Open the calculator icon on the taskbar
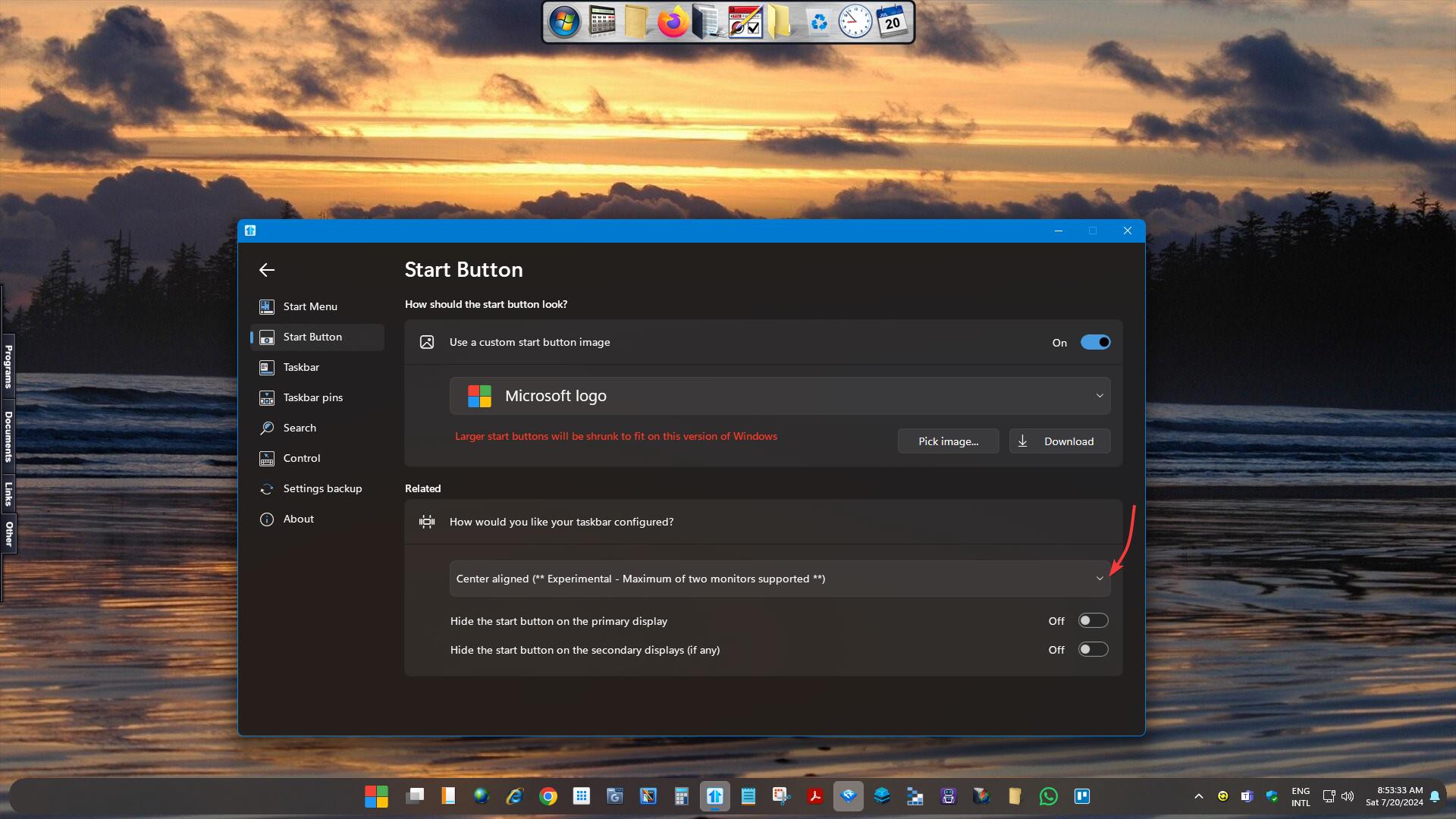1456x819 pixels. (x=682, y=796)
